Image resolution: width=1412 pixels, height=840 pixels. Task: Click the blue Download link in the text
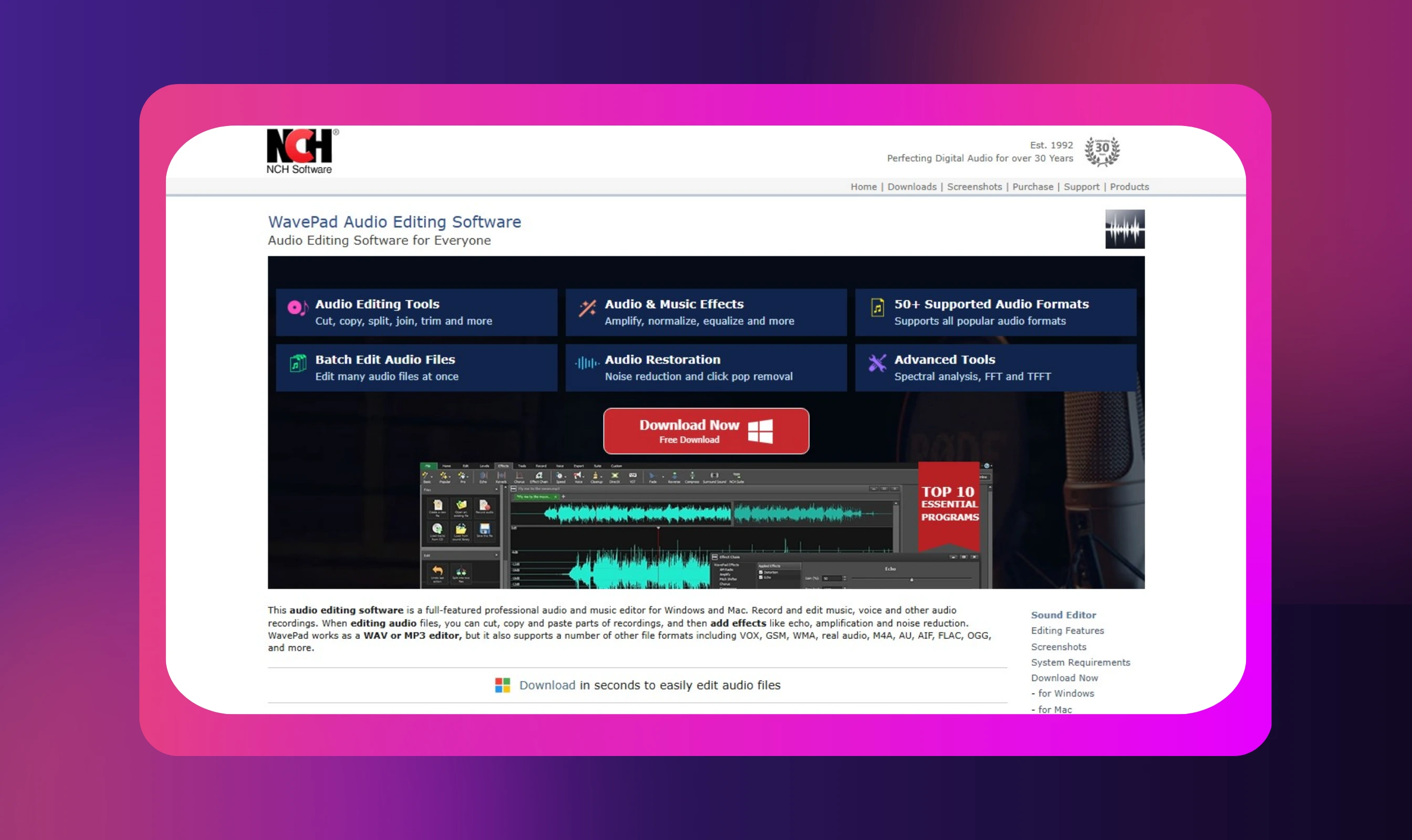click(x=547, y=685)
